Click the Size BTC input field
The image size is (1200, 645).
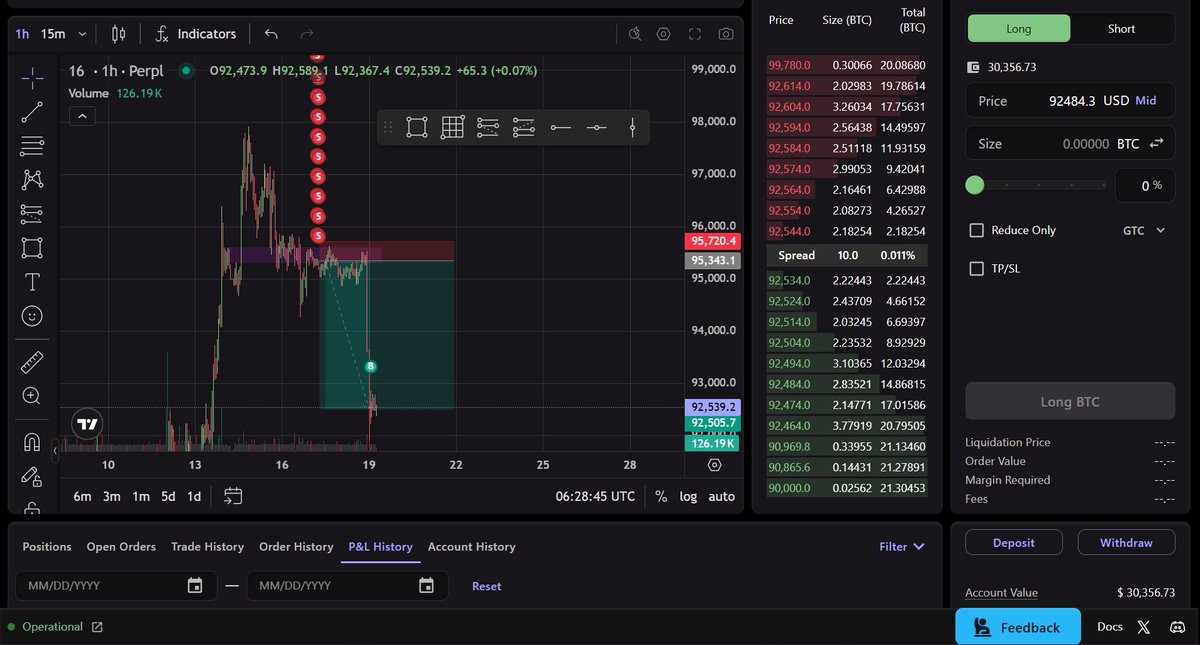click(x=1070, y=144)
